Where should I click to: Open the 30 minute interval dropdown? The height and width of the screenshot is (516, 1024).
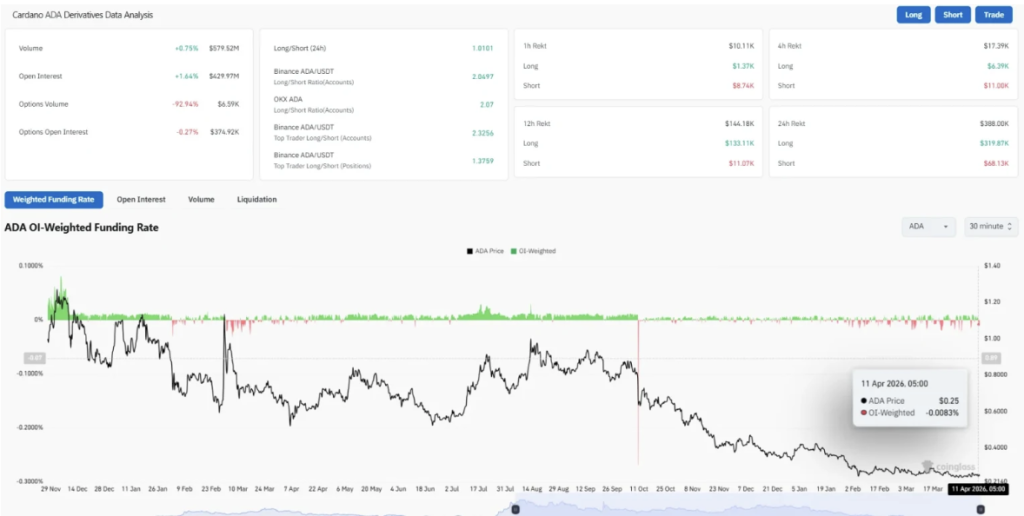pyautogui.click(x=990, y=227)
